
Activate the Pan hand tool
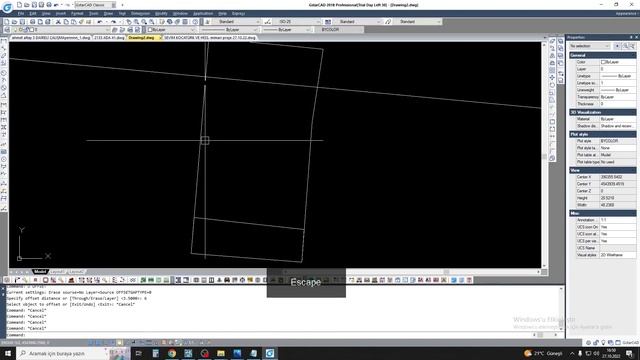pyautogui.click(x=129, y=22)
